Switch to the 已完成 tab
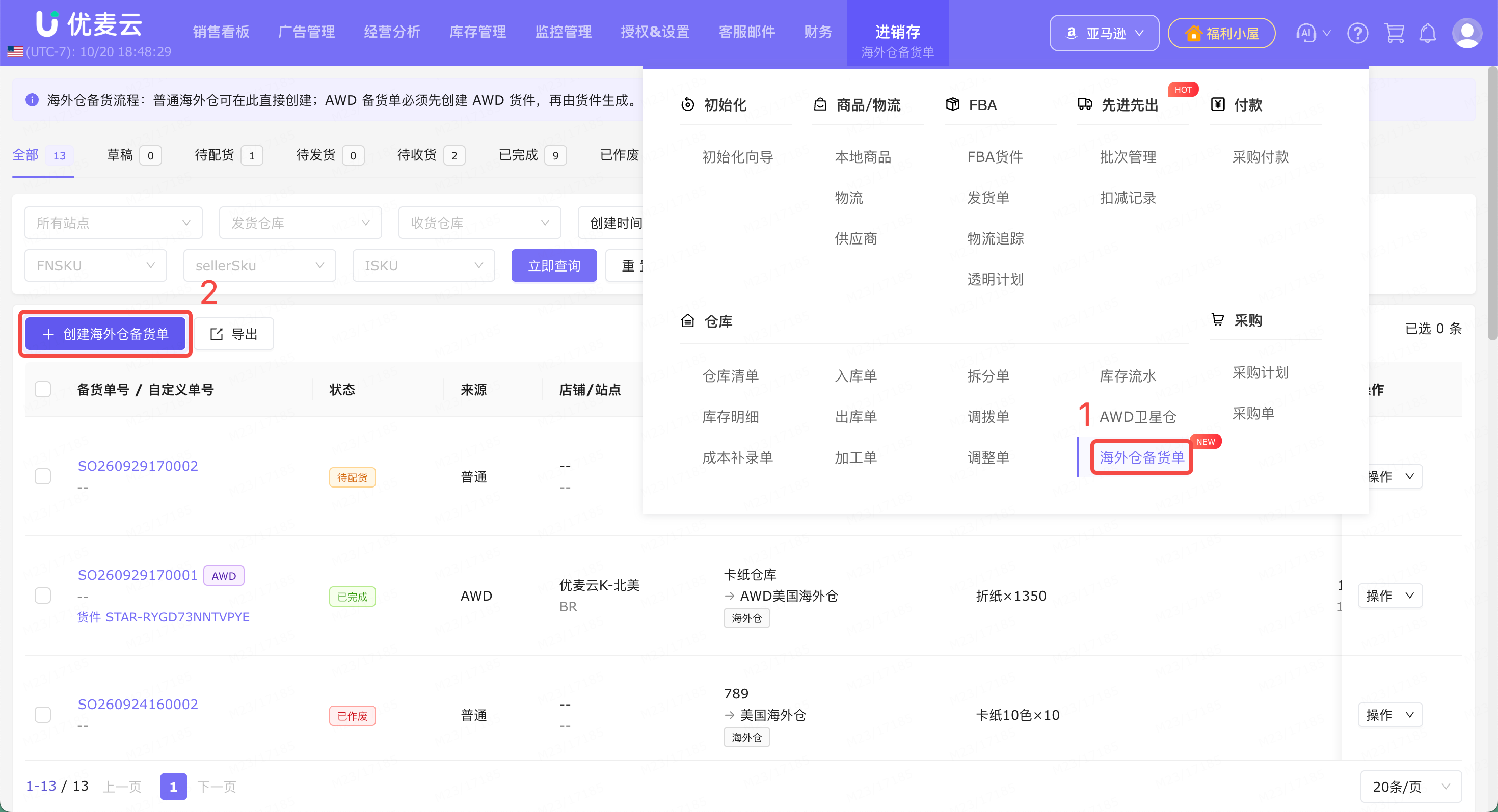The height and width of the screenshot is (812, 1498). [532, 155]
